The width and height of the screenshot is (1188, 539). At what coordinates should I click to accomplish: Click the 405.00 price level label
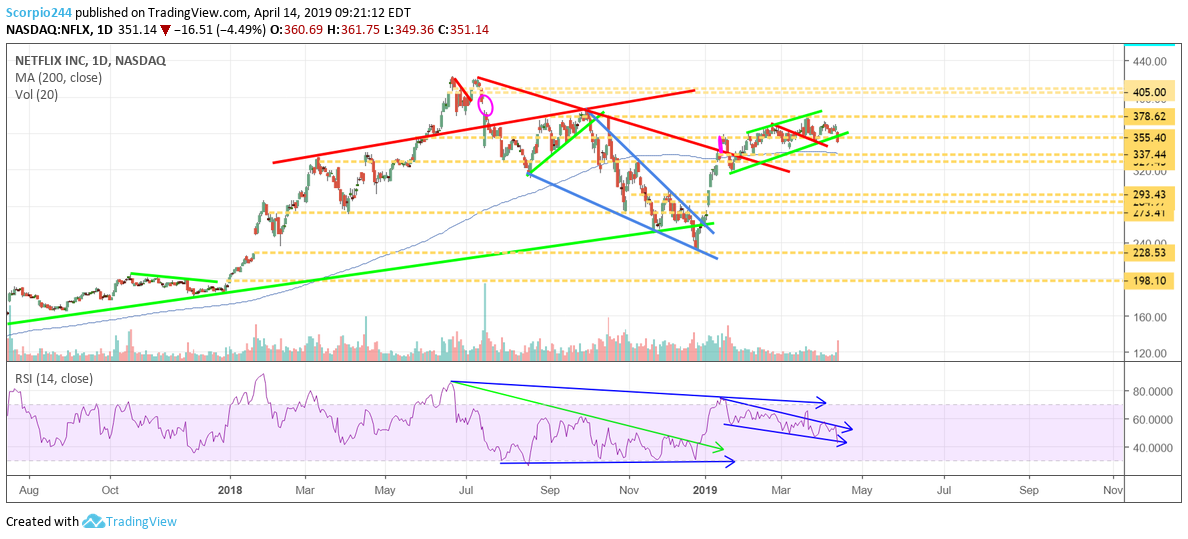(x=1149, y=91)
